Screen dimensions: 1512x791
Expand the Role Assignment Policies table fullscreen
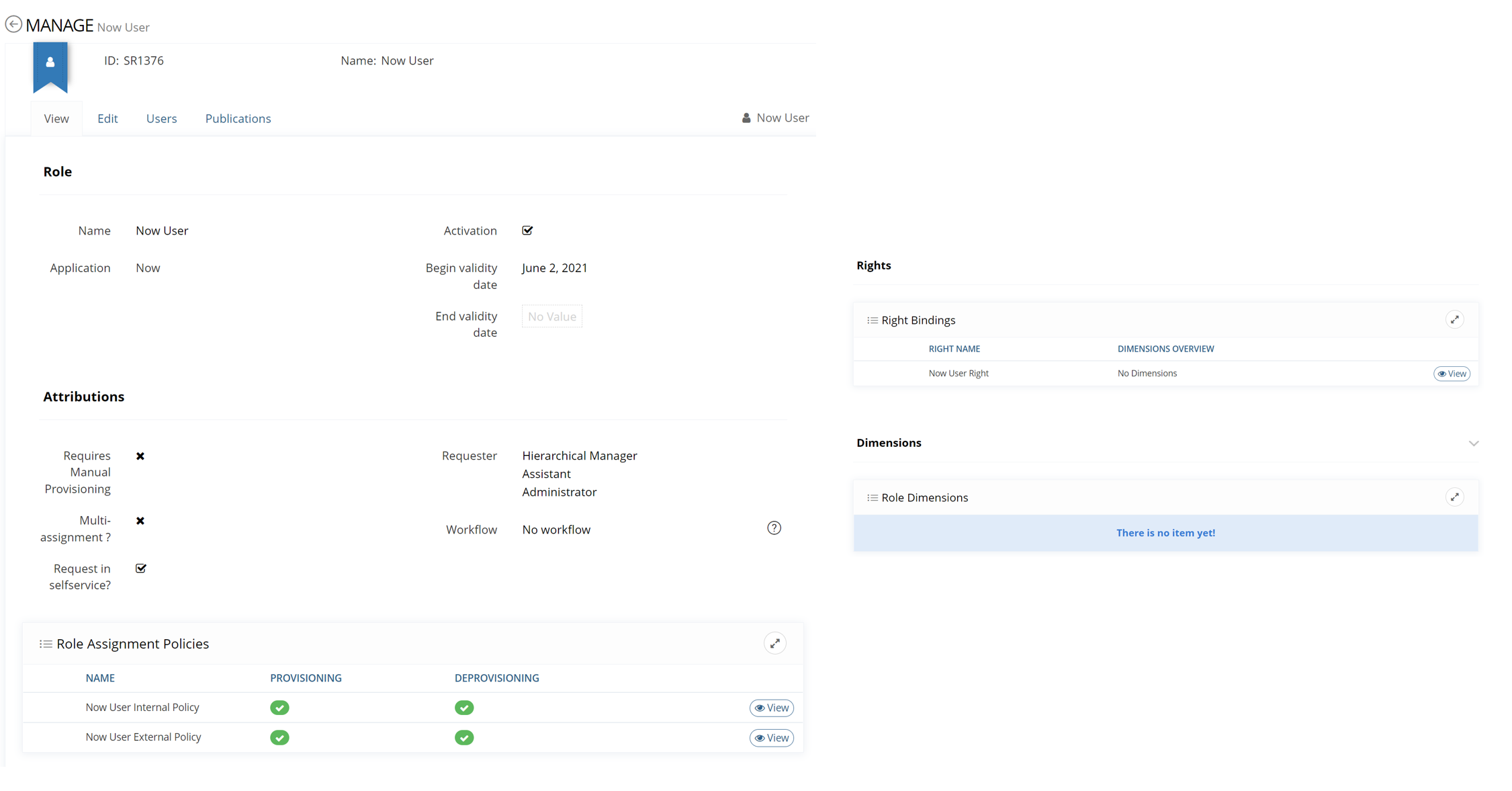point(774,644)
